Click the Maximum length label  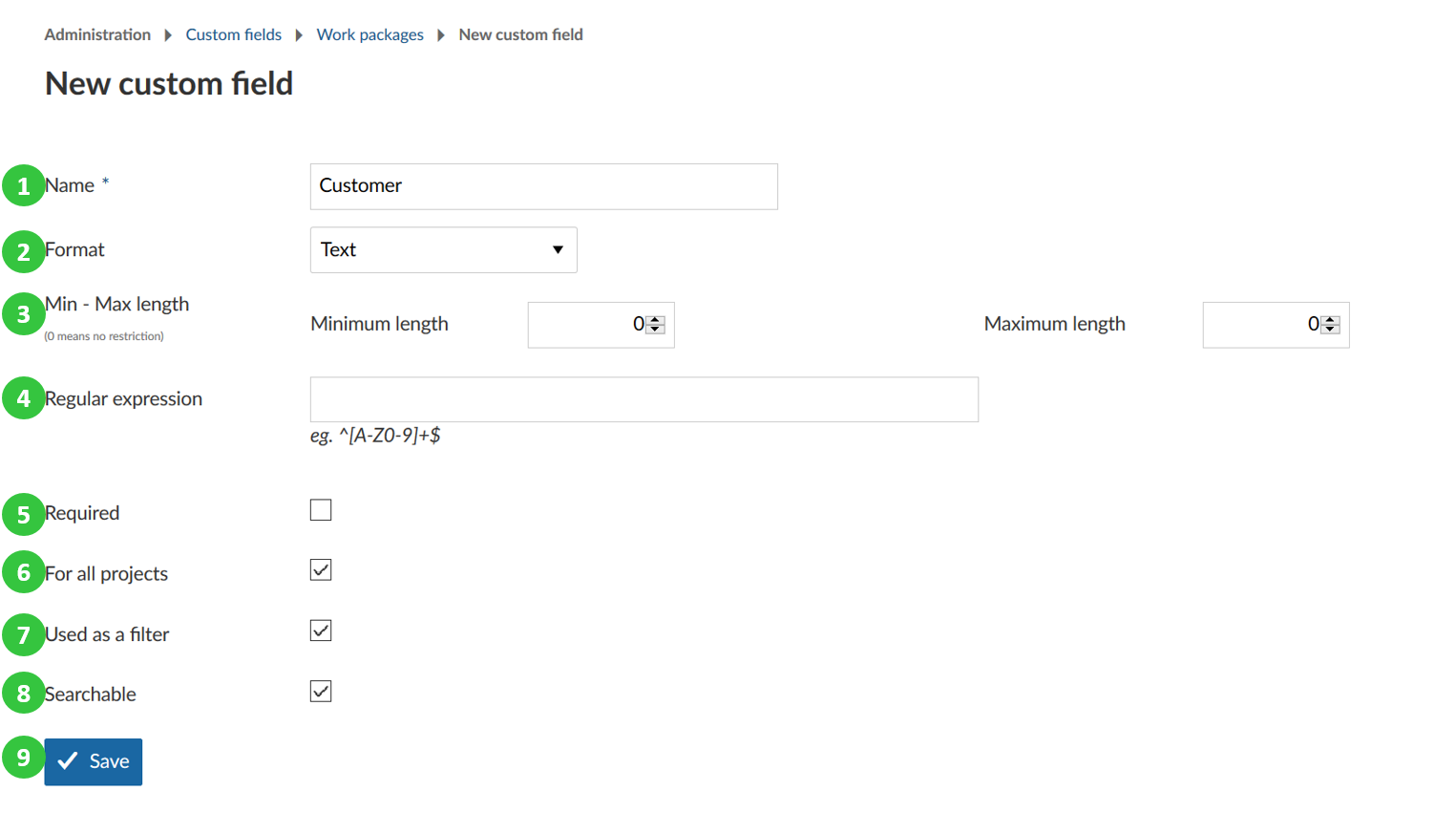pyautogui.click(x=1054, y=324)
